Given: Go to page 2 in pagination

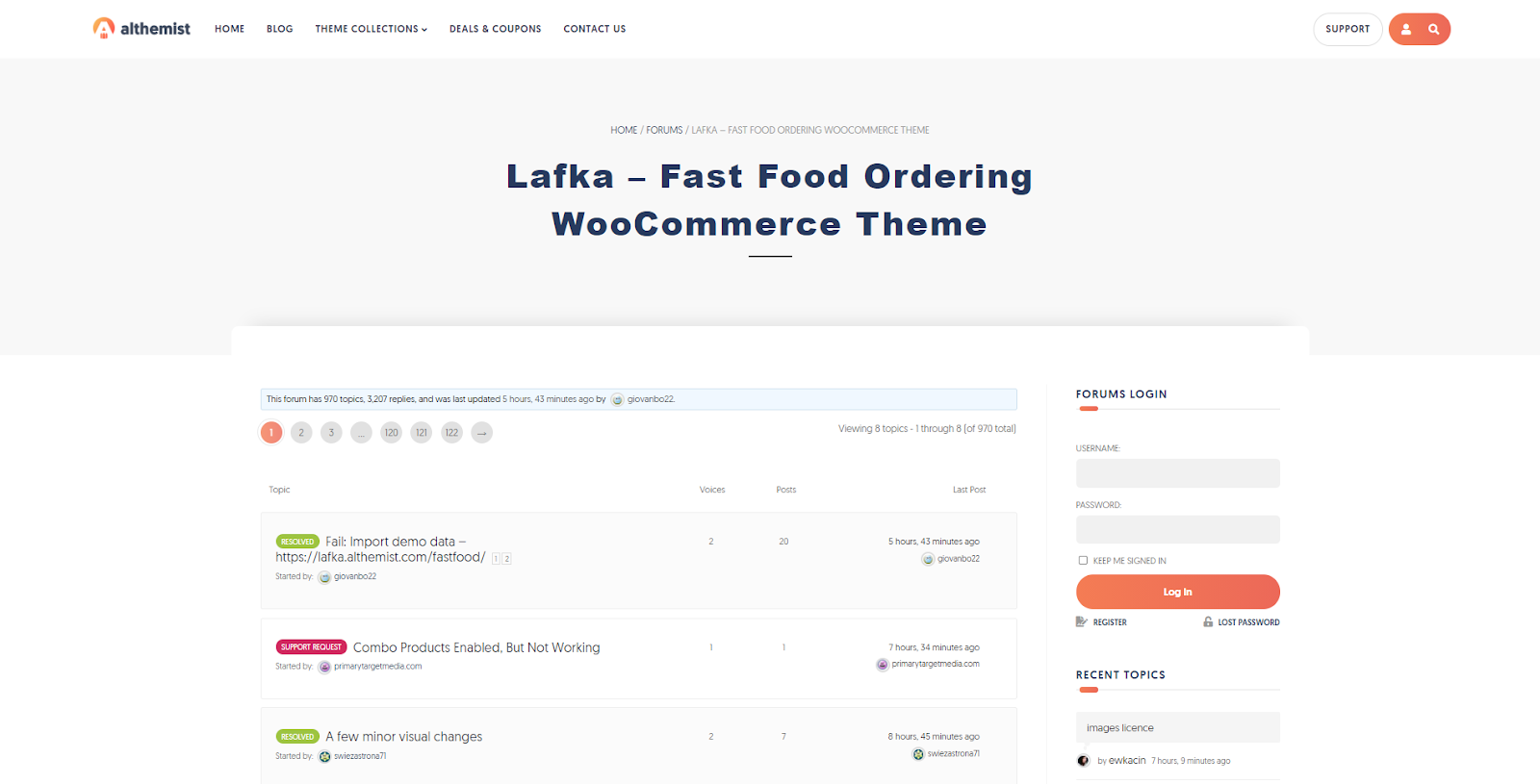Looking at the screenshot, I should (x=301, y=433).
